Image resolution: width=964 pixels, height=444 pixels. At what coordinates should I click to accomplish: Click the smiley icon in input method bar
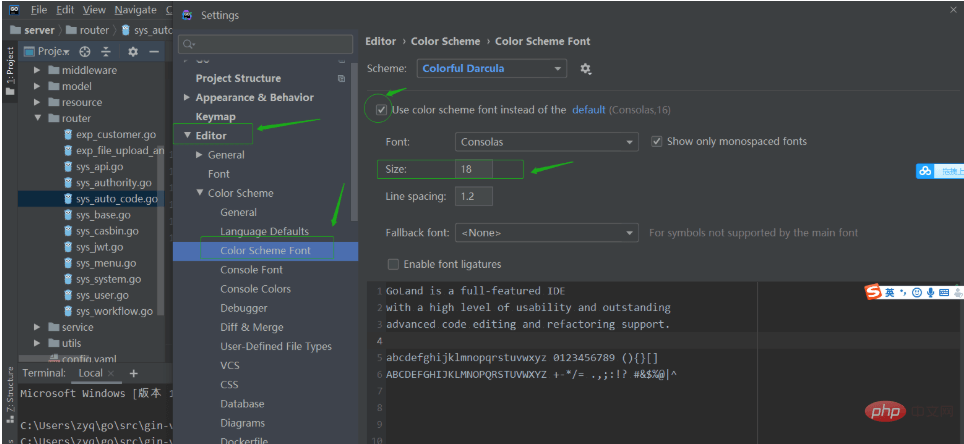[917, 293]
